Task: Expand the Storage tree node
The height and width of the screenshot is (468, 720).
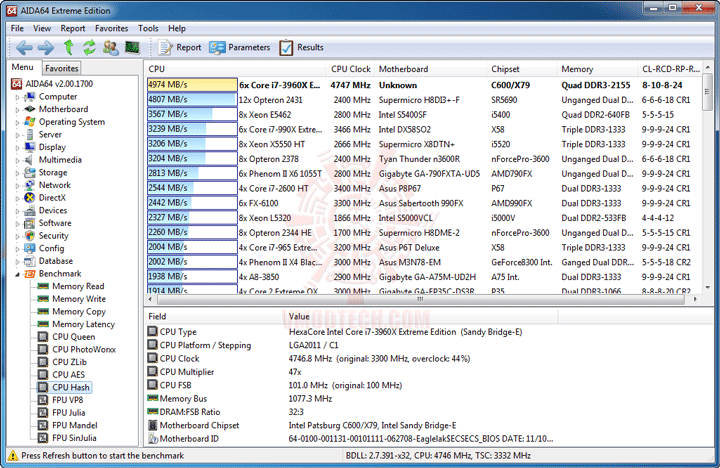Action: (17, 173)
